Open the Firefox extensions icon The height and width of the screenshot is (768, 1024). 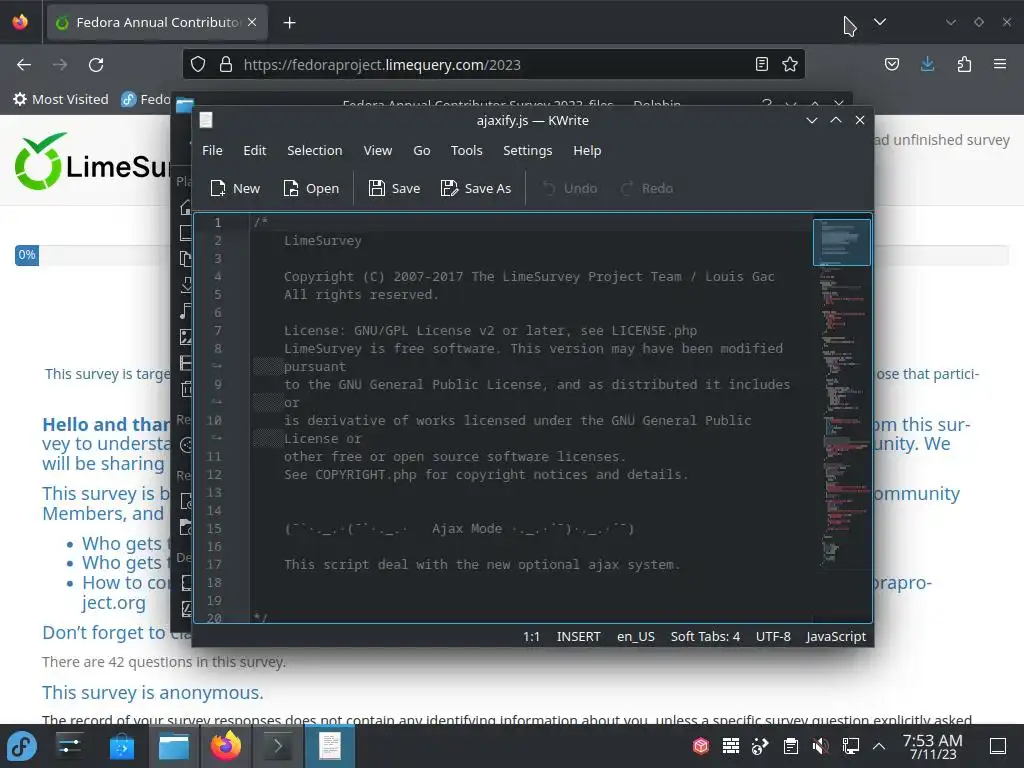[x=964, y=64]
